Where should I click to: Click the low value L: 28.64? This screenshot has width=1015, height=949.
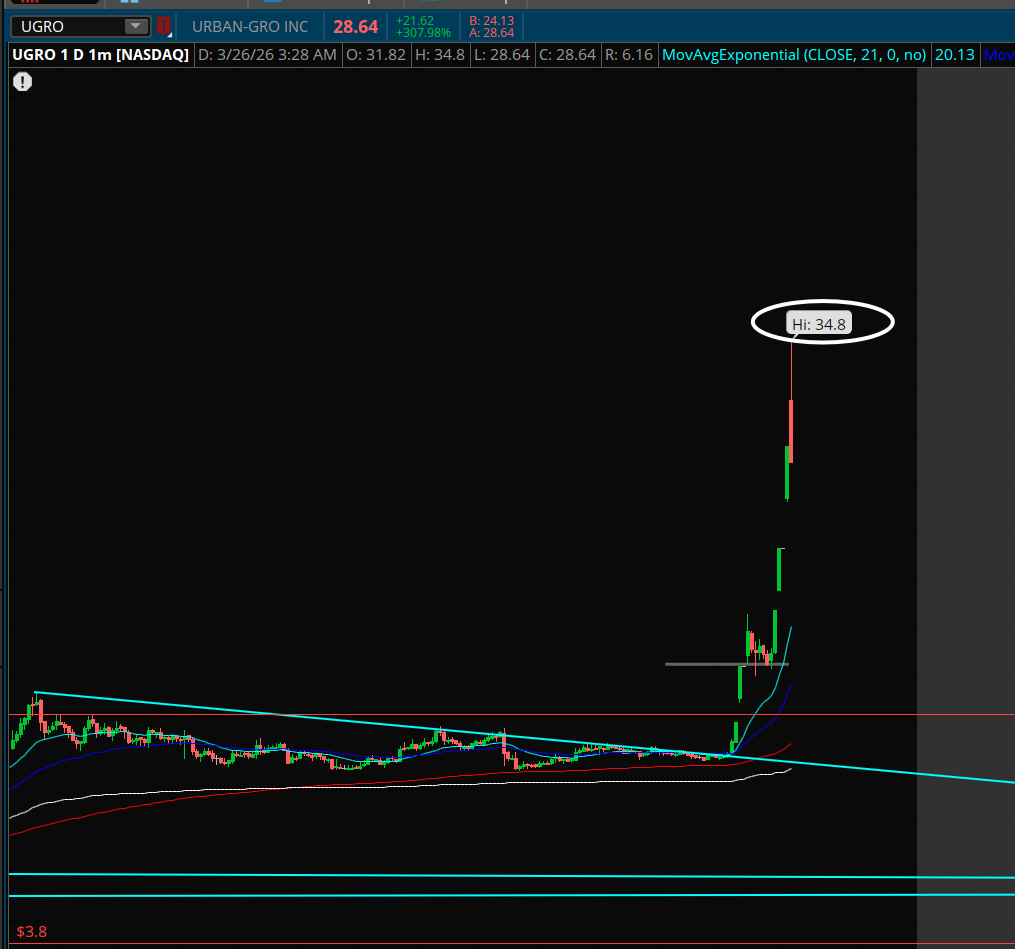(x=502, y=54)
